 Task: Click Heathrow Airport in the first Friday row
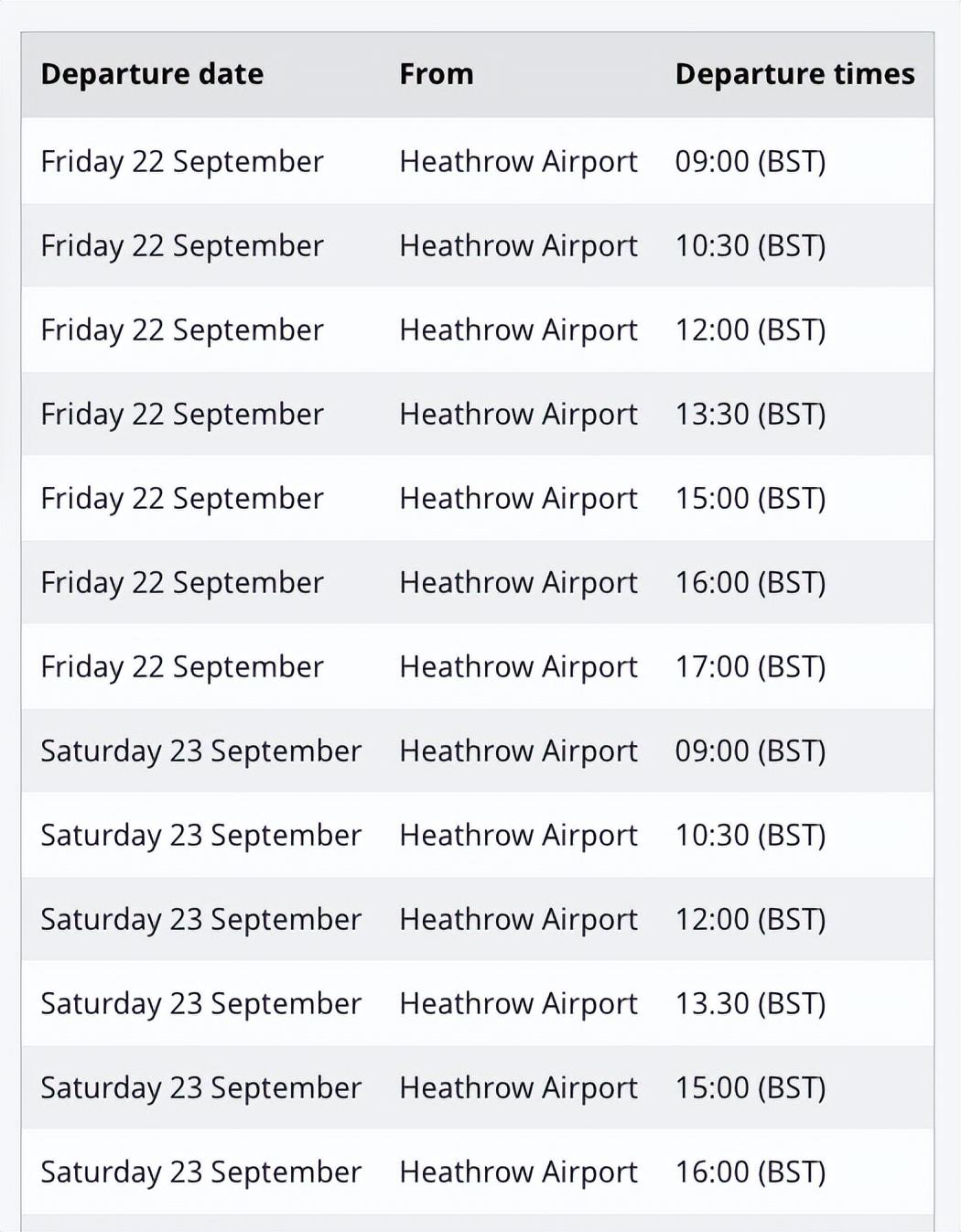[518, 162]
